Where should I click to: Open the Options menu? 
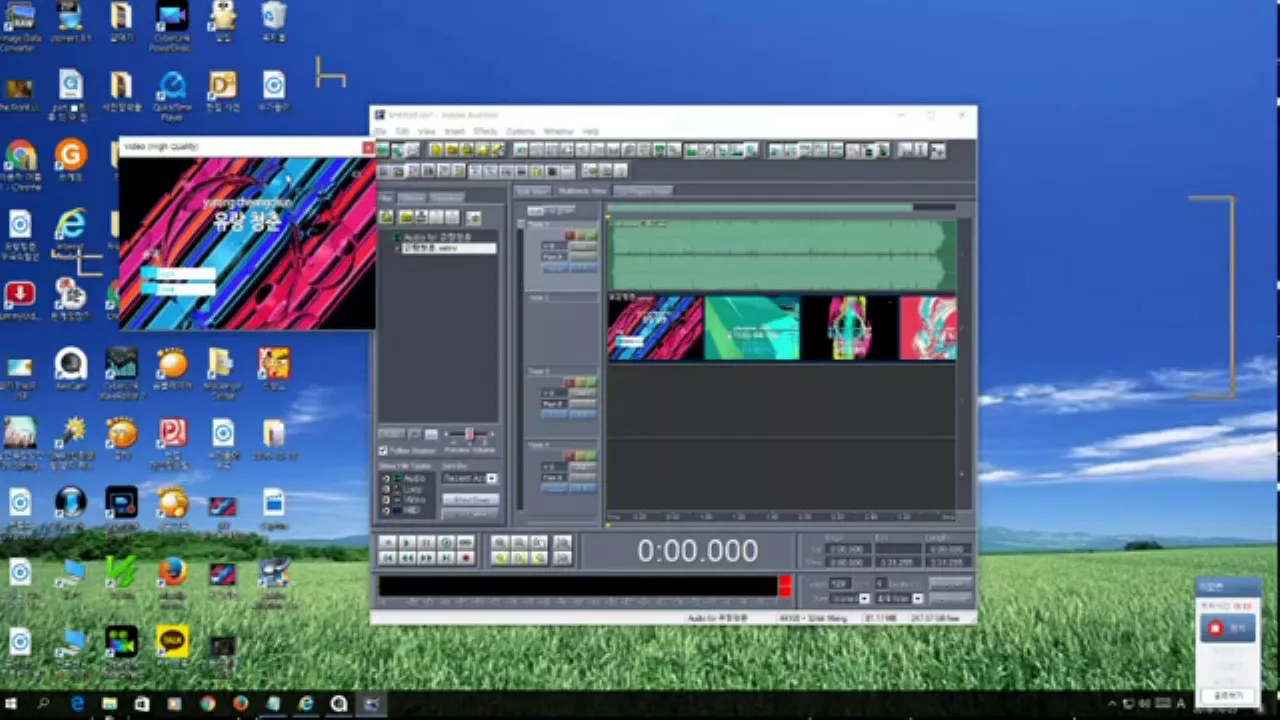(520, 131)
